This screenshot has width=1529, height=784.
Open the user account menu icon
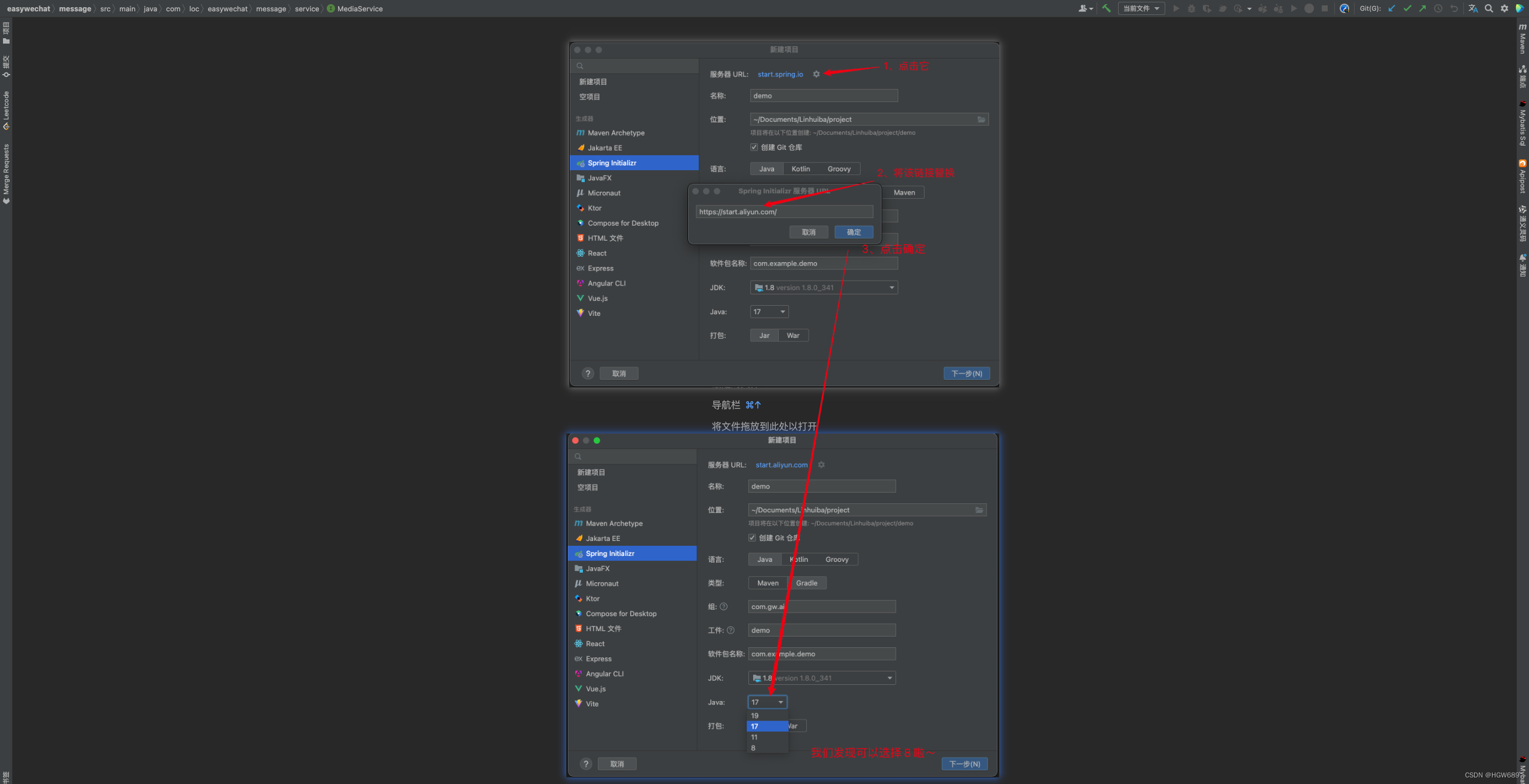(x=1086, y=8)
